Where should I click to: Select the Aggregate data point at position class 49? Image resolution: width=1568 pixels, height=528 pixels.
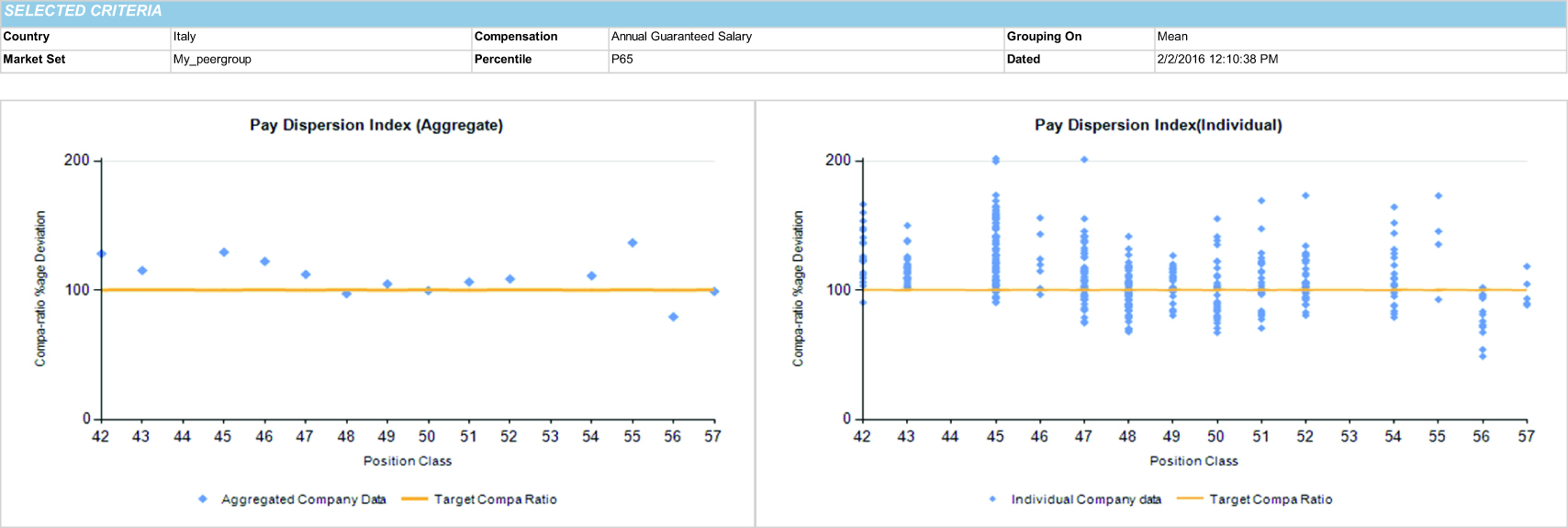pyautogui.click(x=387, y=285)
